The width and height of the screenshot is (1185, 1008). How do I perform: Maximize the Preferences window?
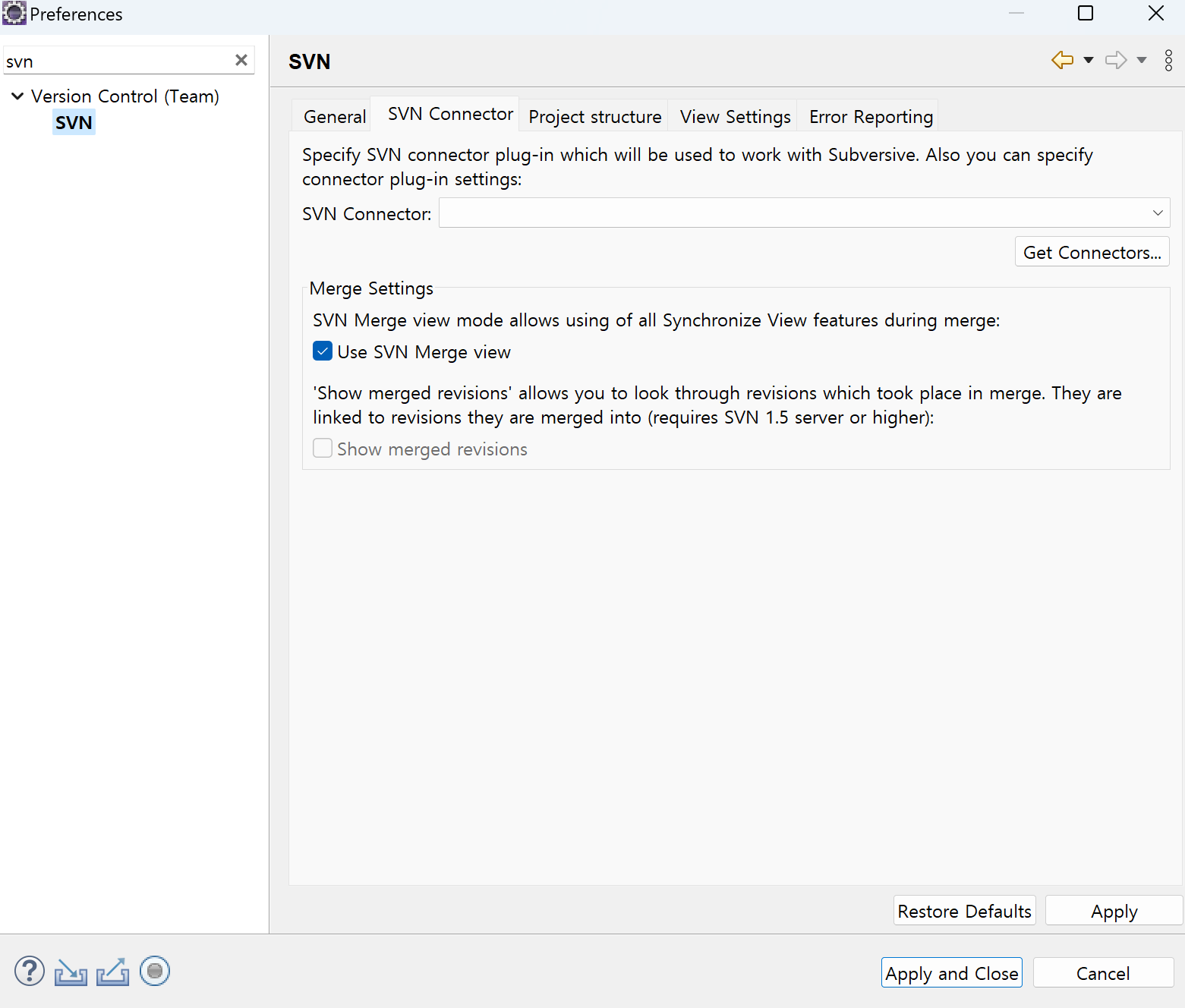[1086, 13]
